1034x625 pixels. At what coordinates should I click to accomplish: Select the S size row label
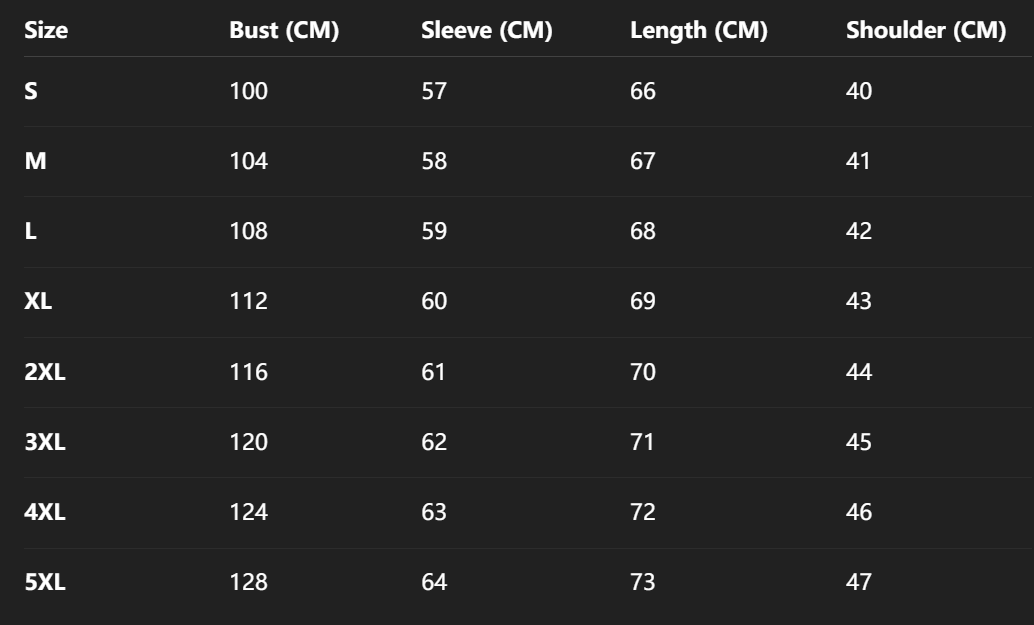pyautogui.click(x=31, y=91)
